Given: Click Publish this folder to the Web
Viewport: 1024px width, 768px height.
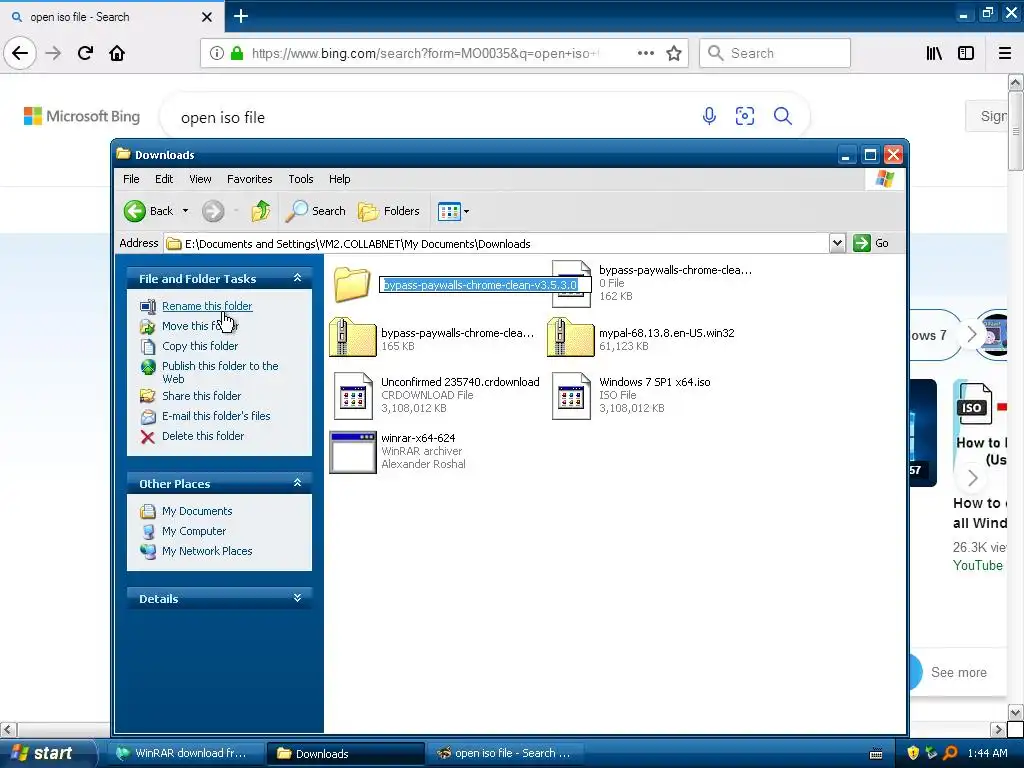Looking at the screenshot, I should tap(220, 372).
